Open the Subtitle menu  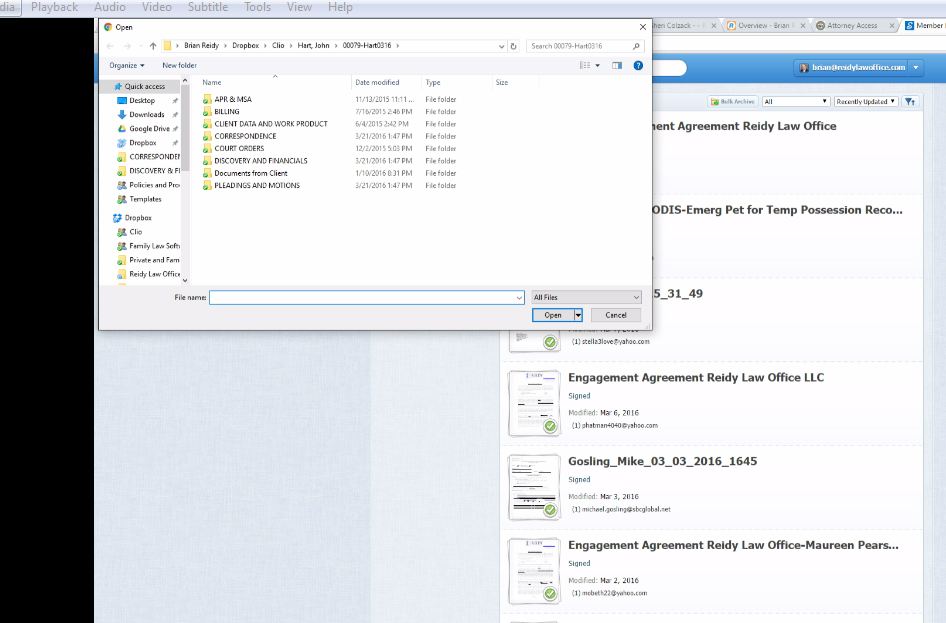(208, 7)
